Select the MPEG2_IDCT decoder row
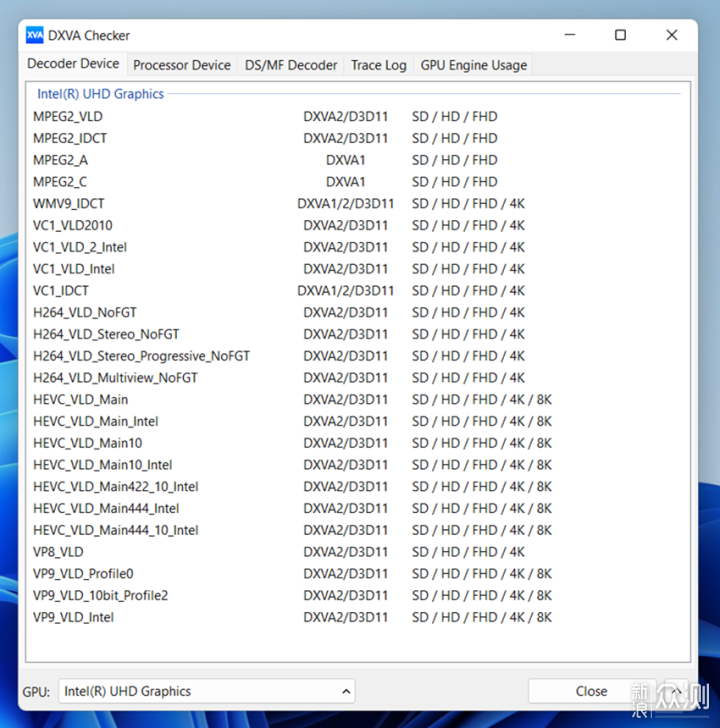The image size is (720, 728). 357,138
